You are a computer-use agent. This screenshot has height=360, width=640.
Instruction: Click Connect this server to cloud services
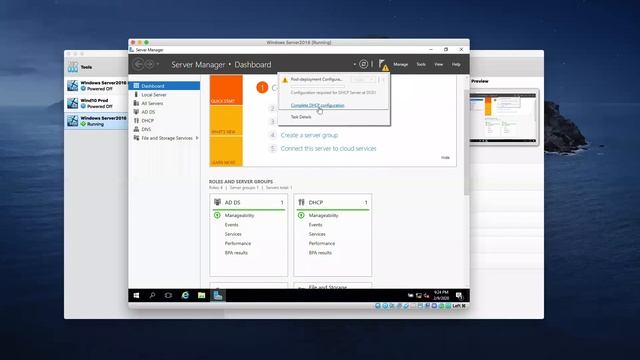point(329,149)
